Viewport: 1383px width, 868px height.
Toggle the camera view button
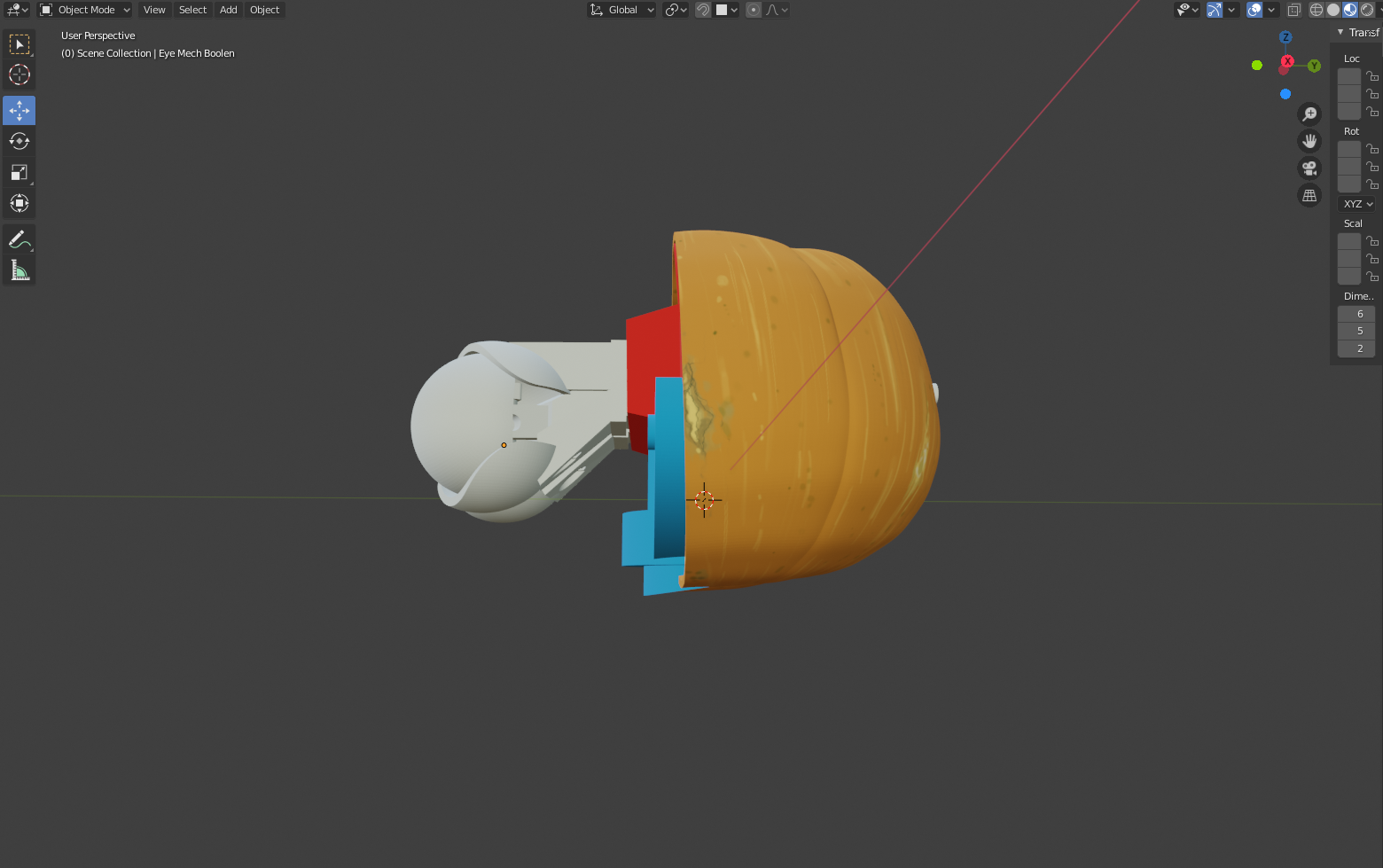point(1309,168)
